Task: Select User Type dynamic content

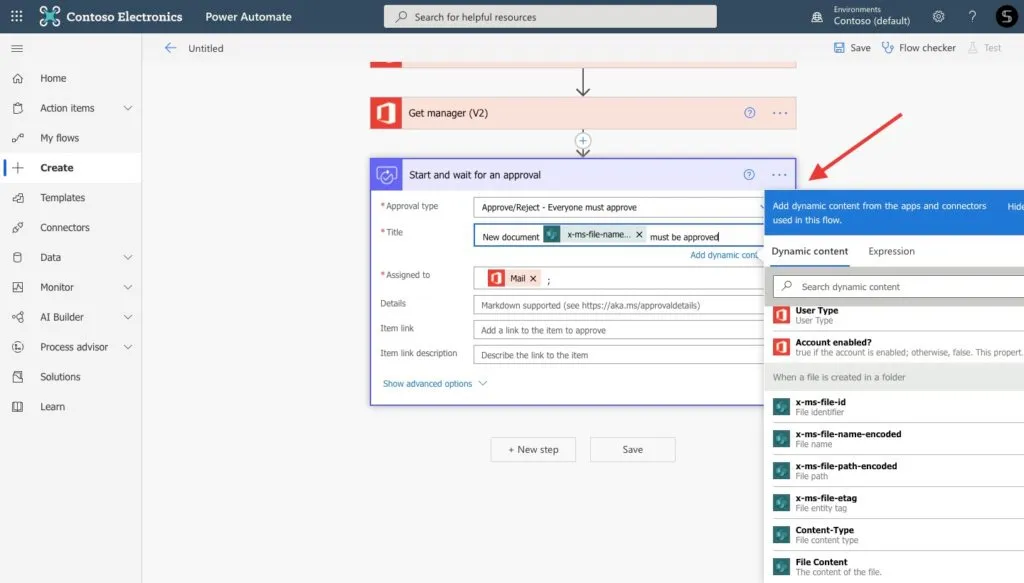Action: (x=898, y=316)
